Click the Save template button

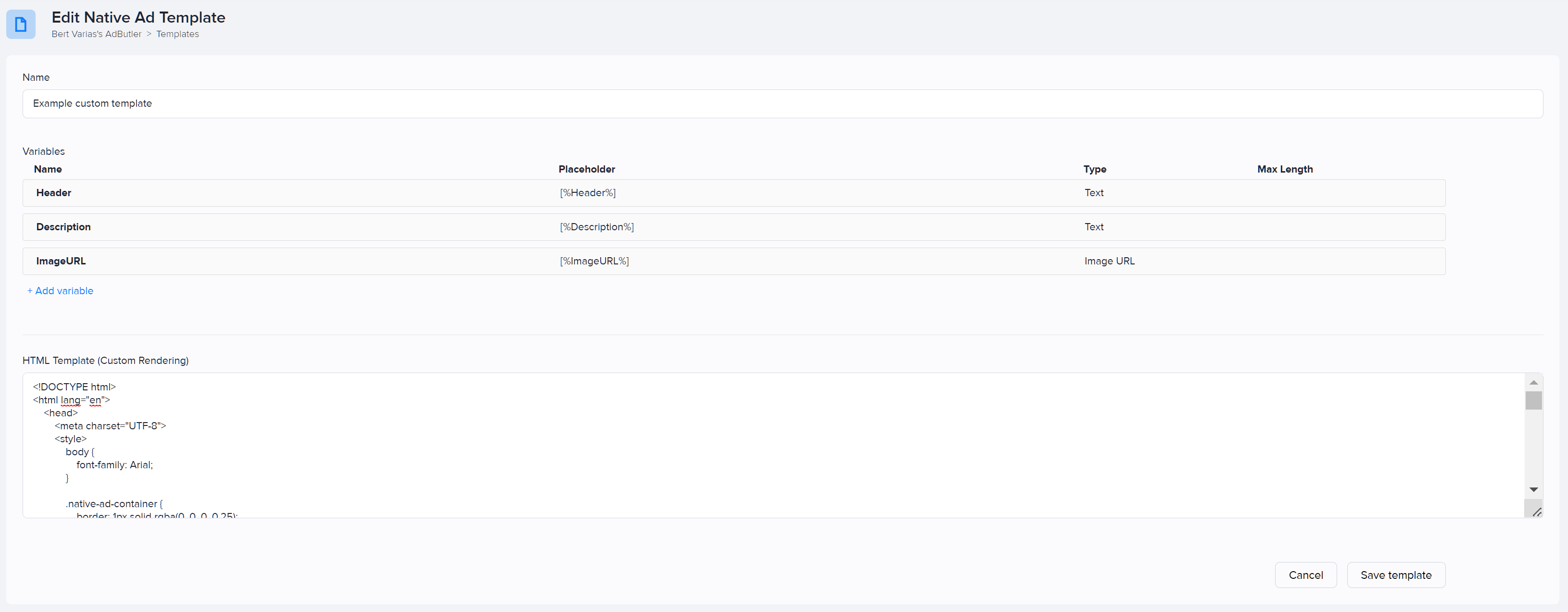[x=1395, y=575]
